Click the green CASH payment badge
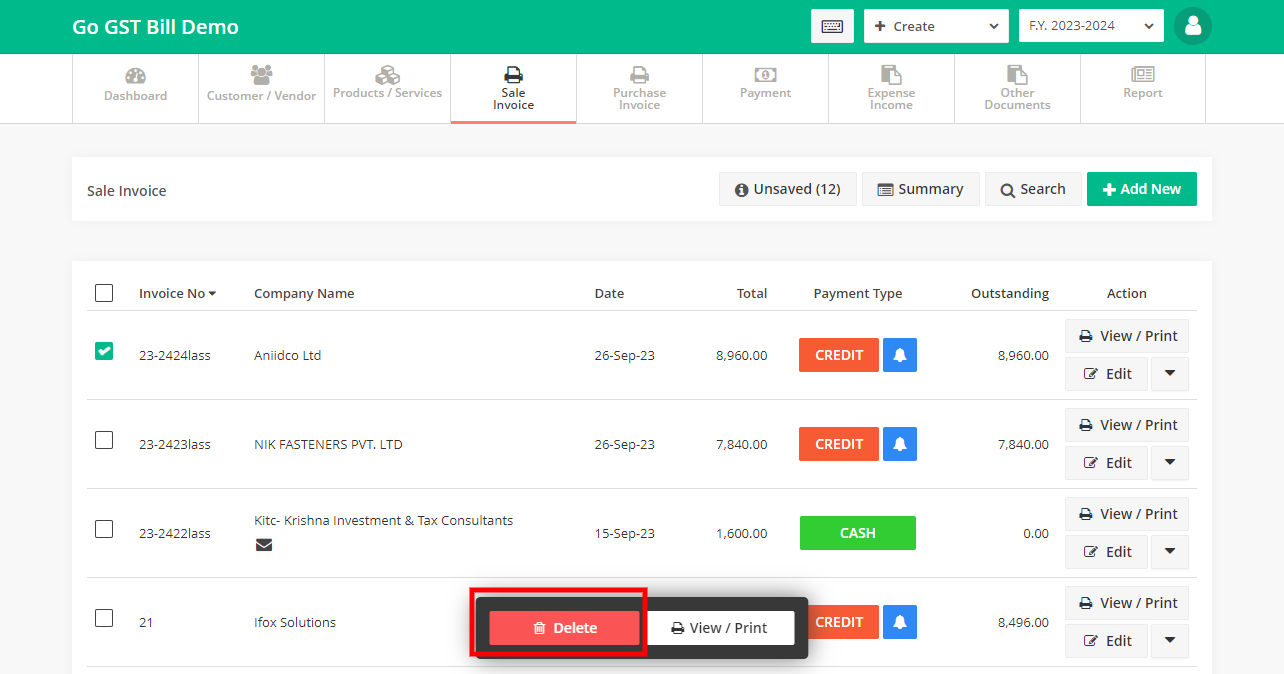 [857, 533]
